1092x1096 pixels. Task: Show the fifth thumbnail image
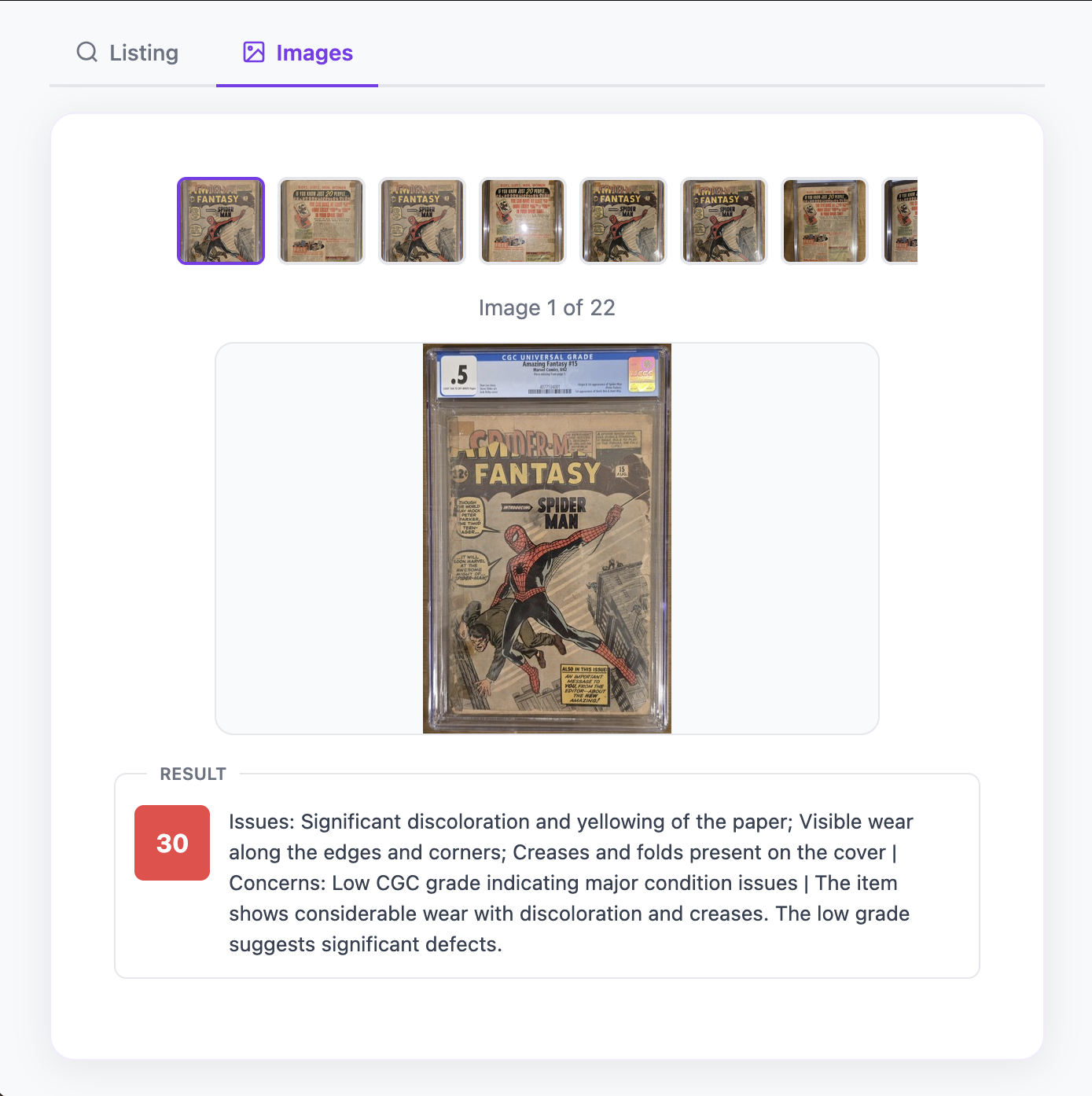click(x=623, y=221)
